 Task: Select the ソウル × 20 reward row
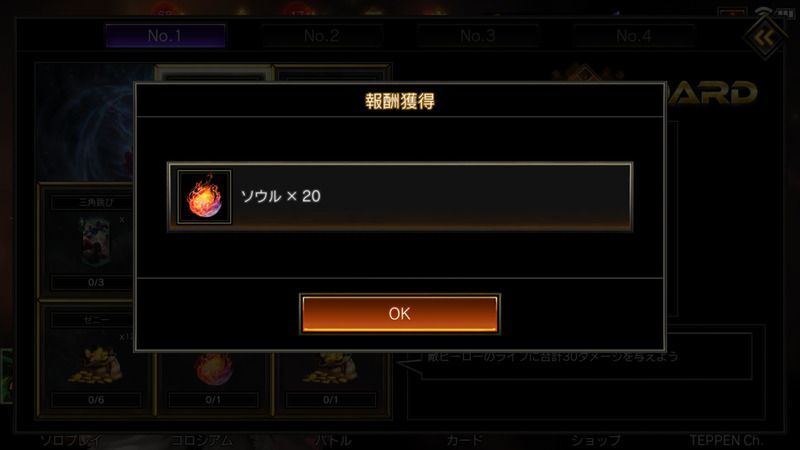tap(400, 197)
